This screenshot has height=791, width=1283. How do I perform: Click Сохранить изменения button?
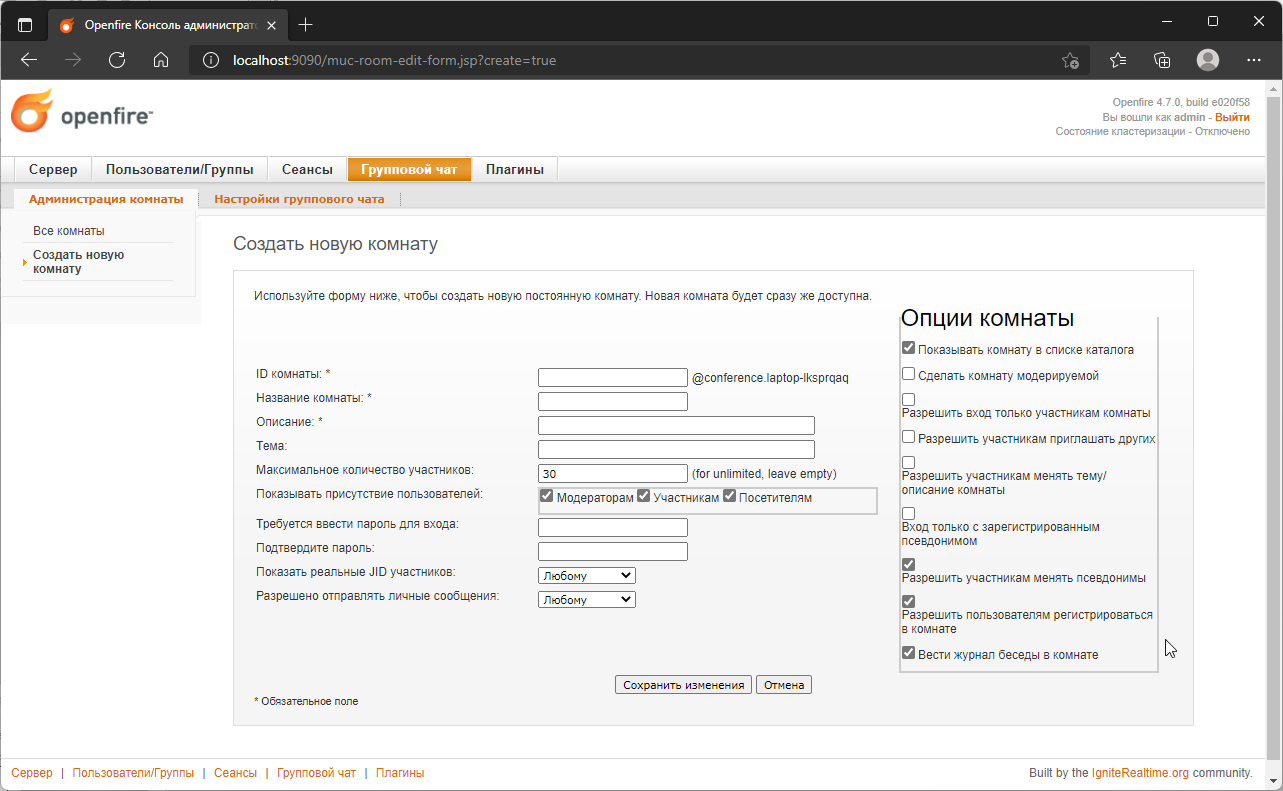point(683,685)
